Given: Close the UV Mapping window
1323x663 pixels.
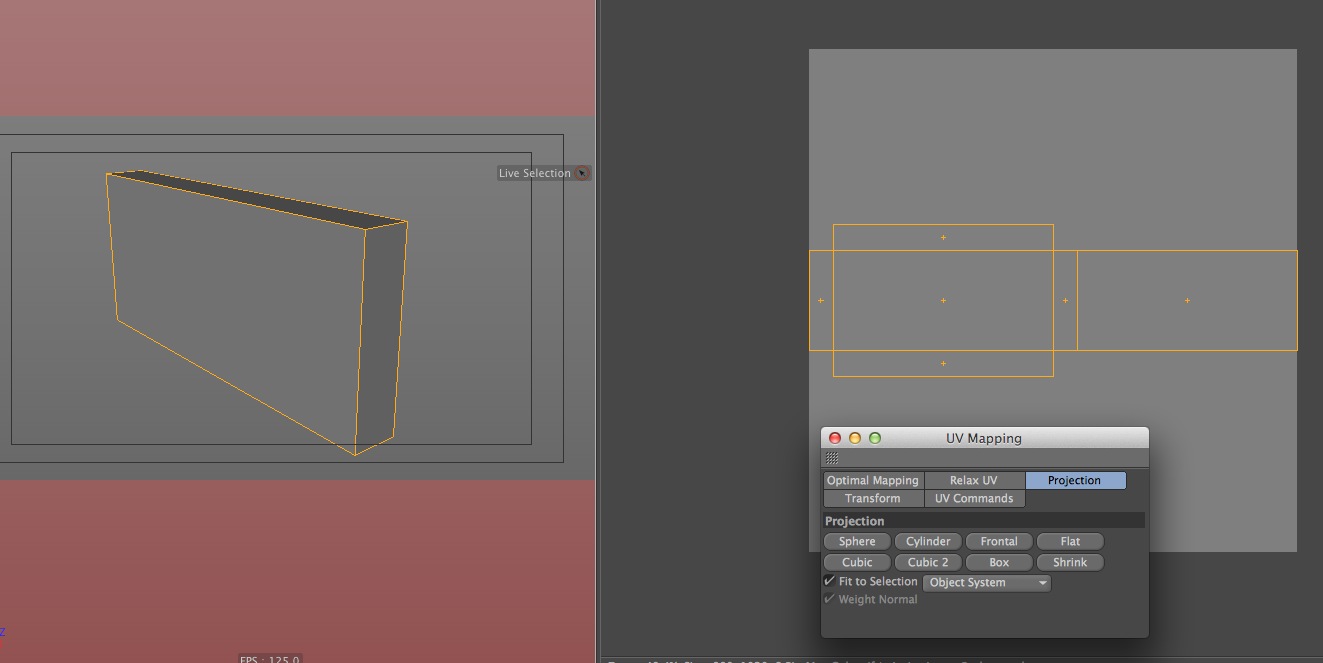Looking at the screenshot, I should [835, 438].
